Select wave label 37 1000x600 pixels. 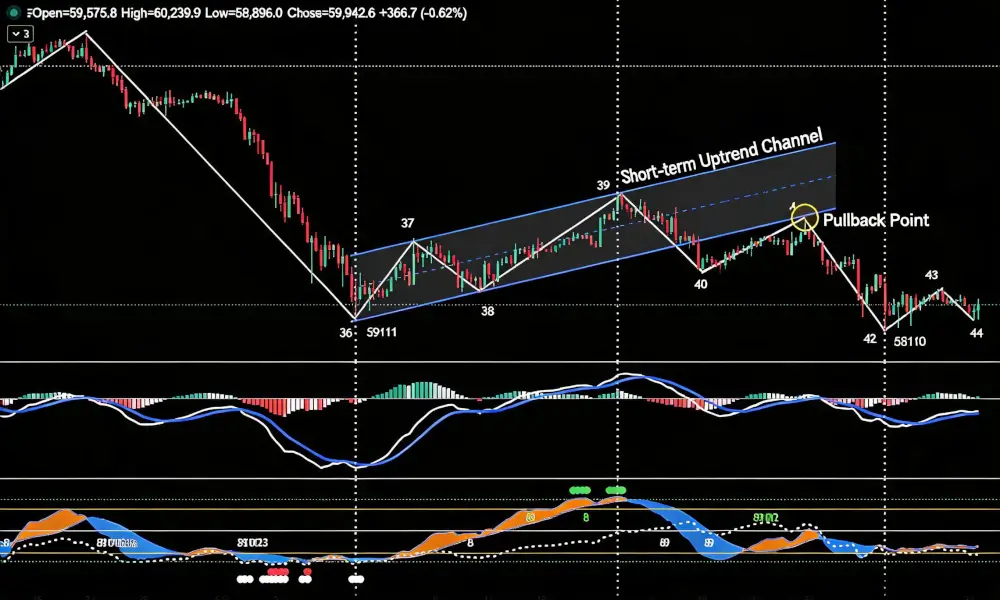click(408, 223)
